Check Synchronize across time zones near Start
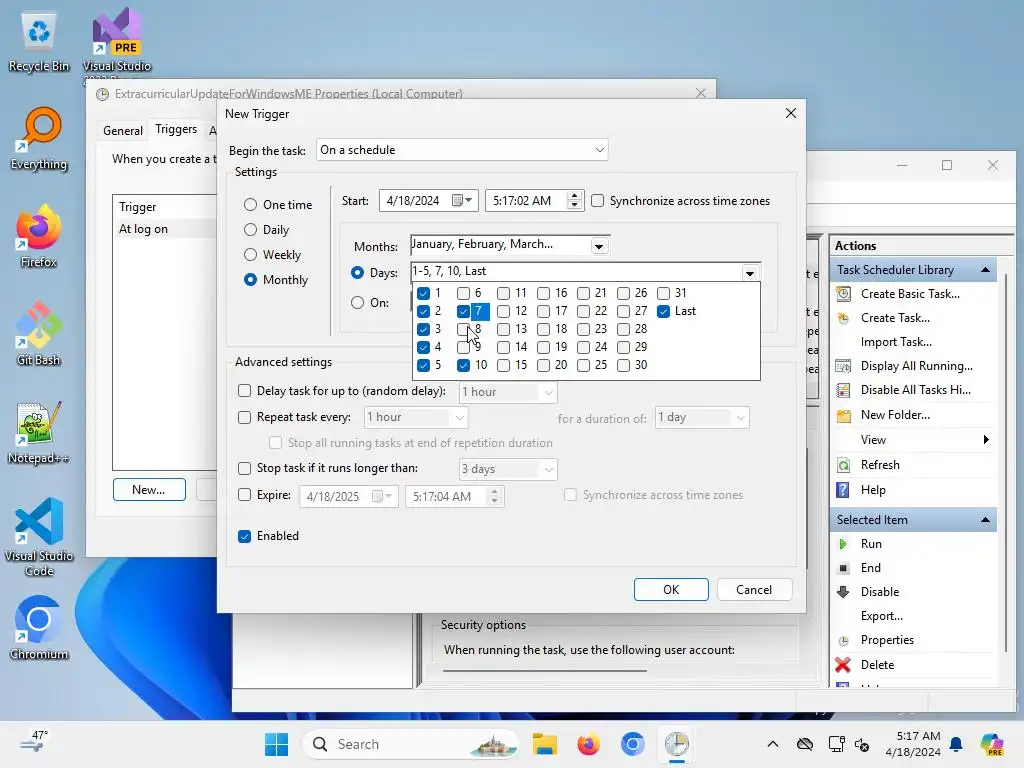 pos(598,200)
